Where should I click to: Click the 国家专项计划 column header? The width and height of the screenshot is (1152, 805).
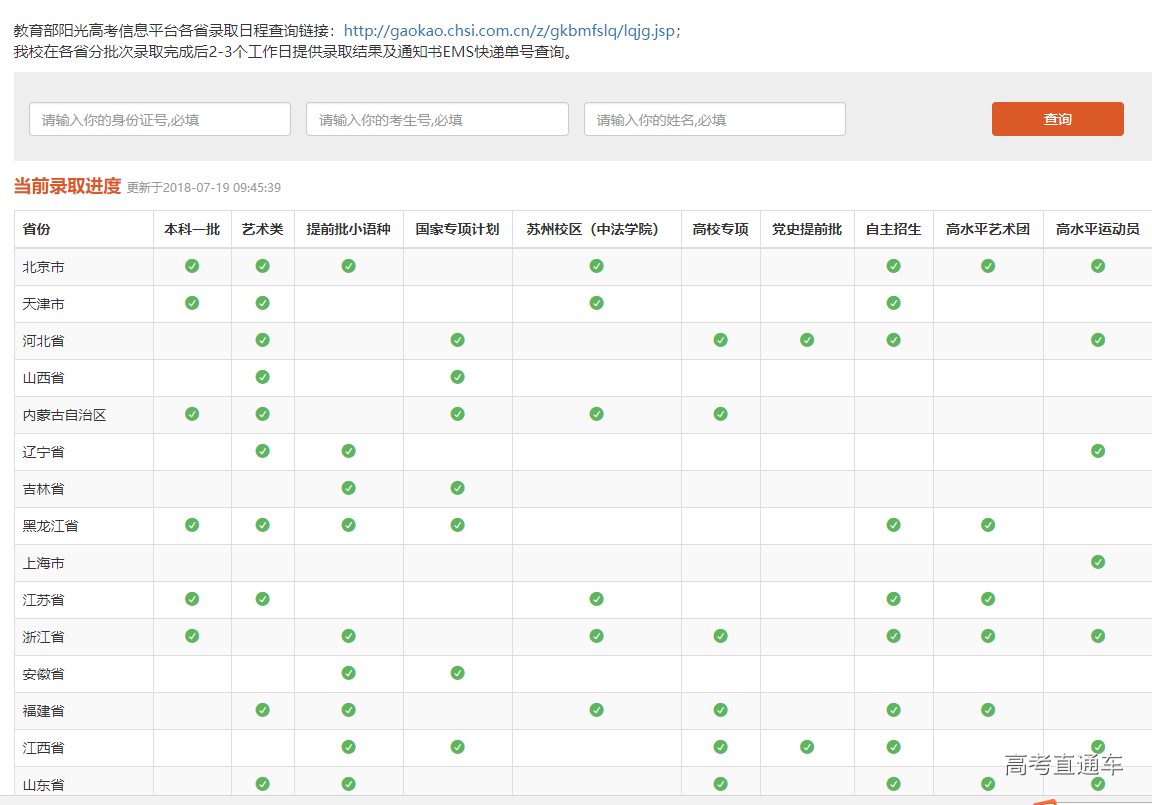457,229
